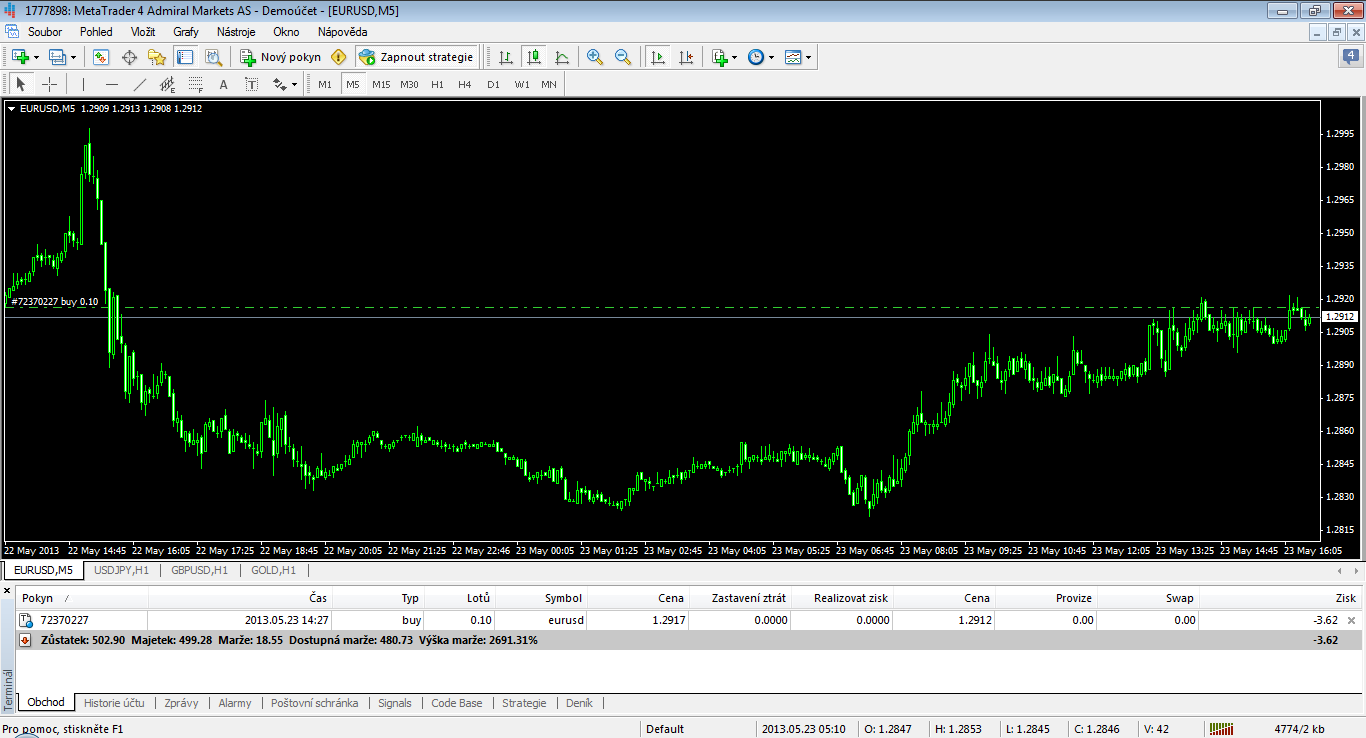Toggle chart shift

686,57
